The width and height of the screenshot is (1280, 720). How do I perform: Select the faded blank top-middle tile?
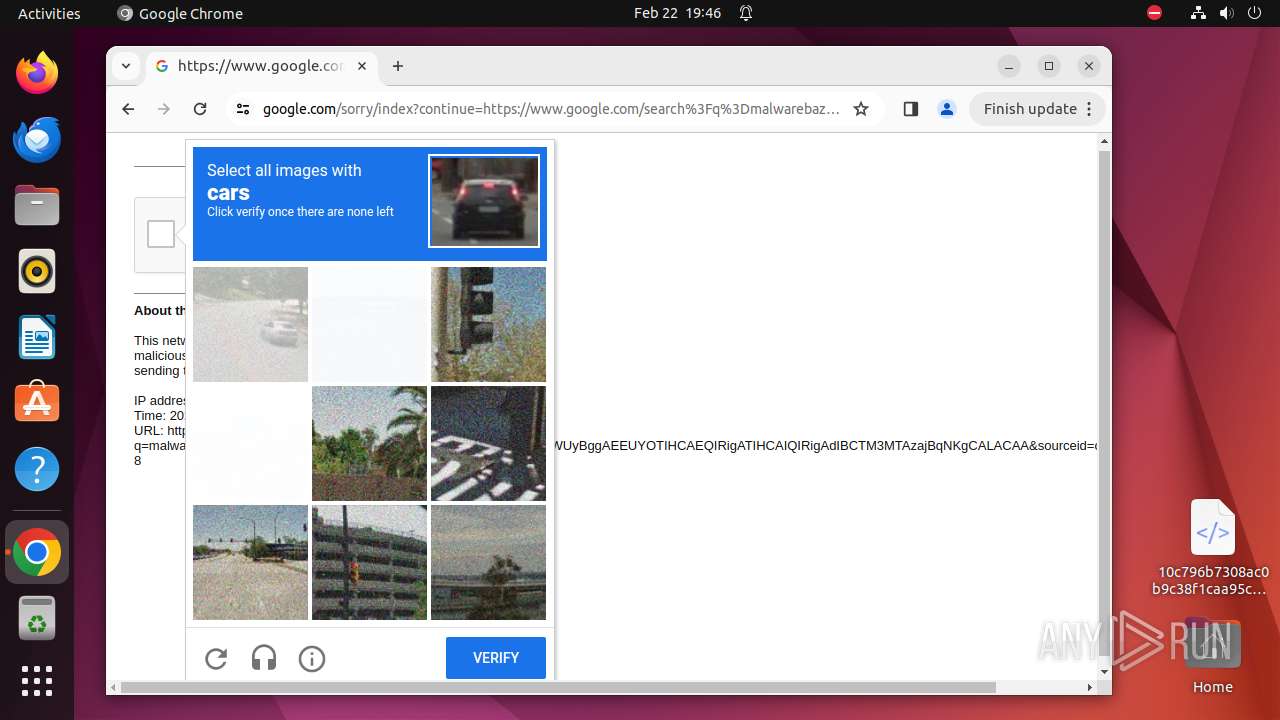point(369,324)
